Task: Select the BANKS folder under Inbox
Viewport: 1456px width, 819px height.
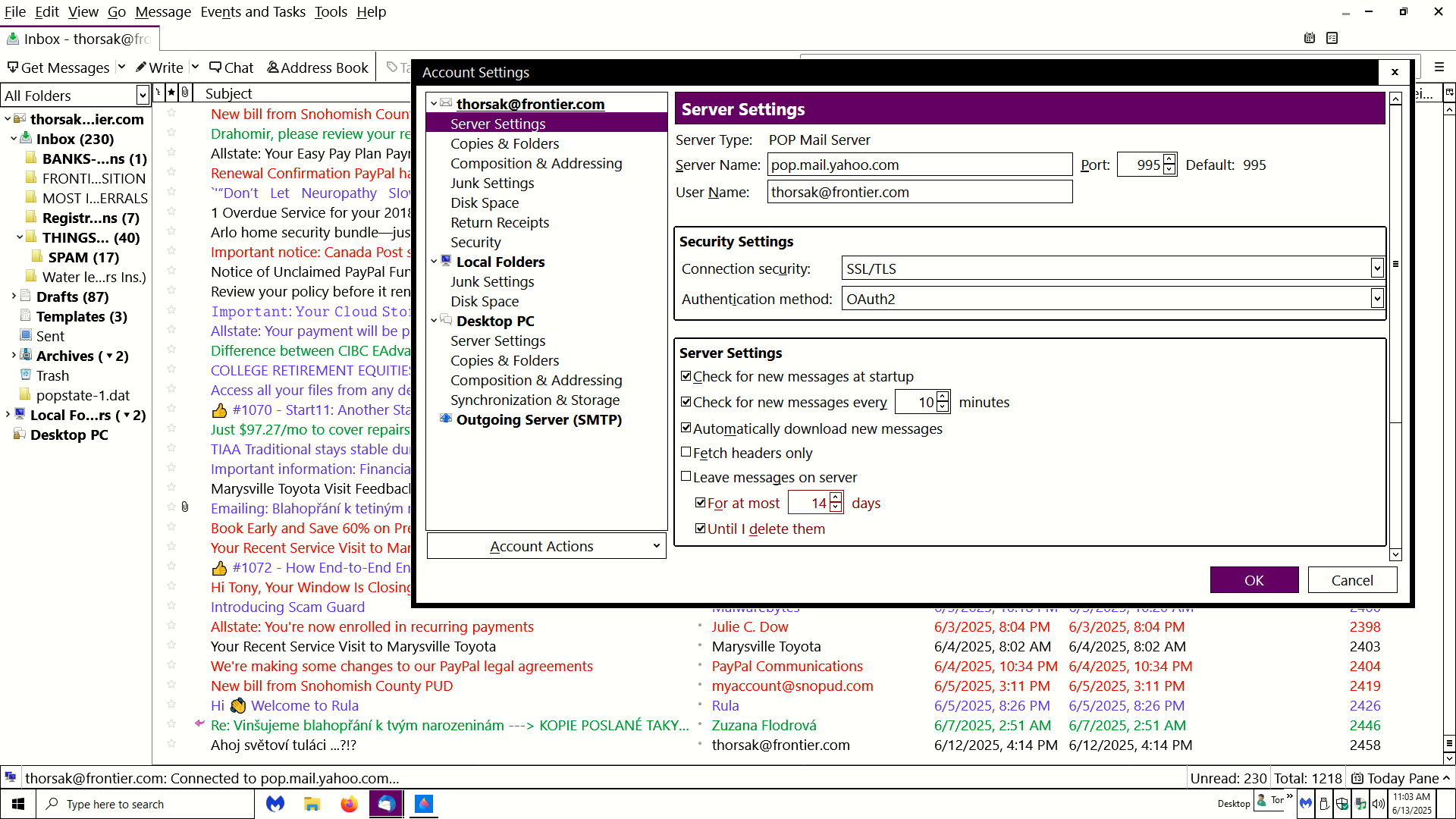Action: (94, 158)
